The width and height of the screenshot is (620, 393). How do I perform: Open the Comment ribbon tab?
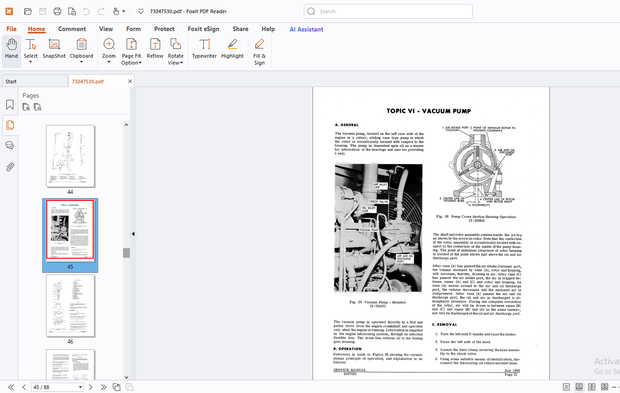point(72,29)
